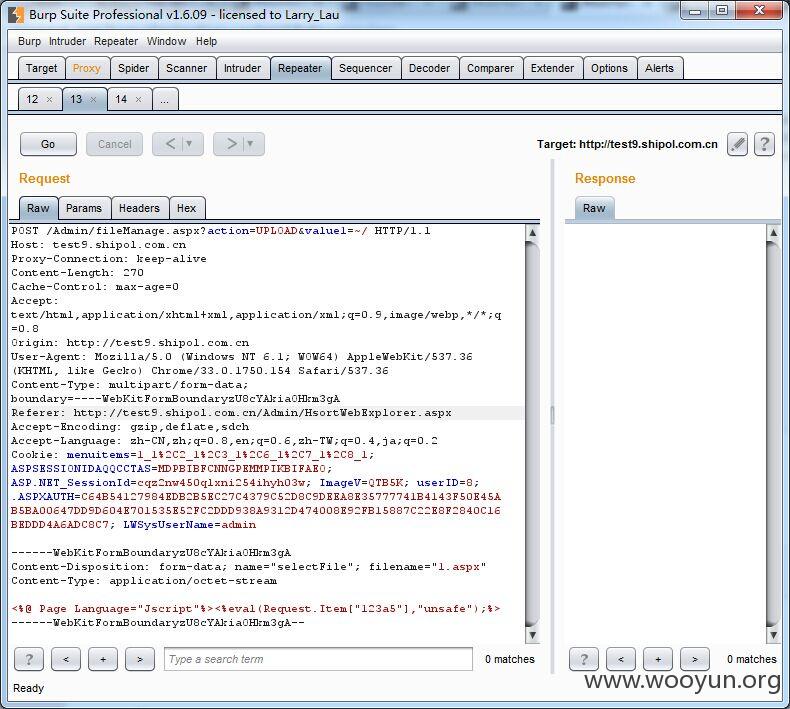This screenshot has width=790, height=709.
Task: Click the edit target pencil icon
Action: pyautogui.click(x=737, y=145)
